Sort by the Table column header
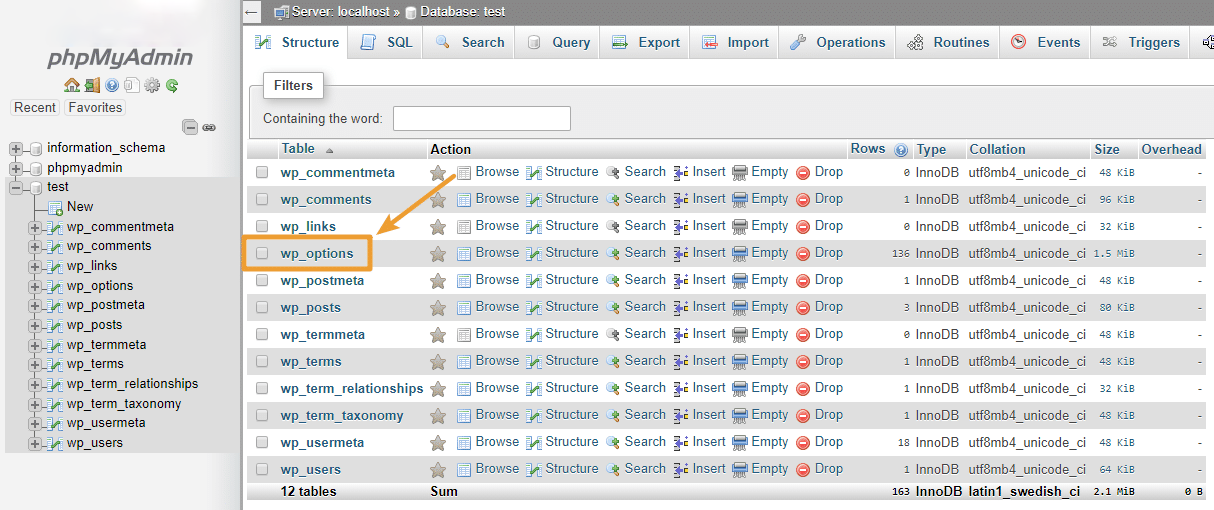 click(298, 149)
